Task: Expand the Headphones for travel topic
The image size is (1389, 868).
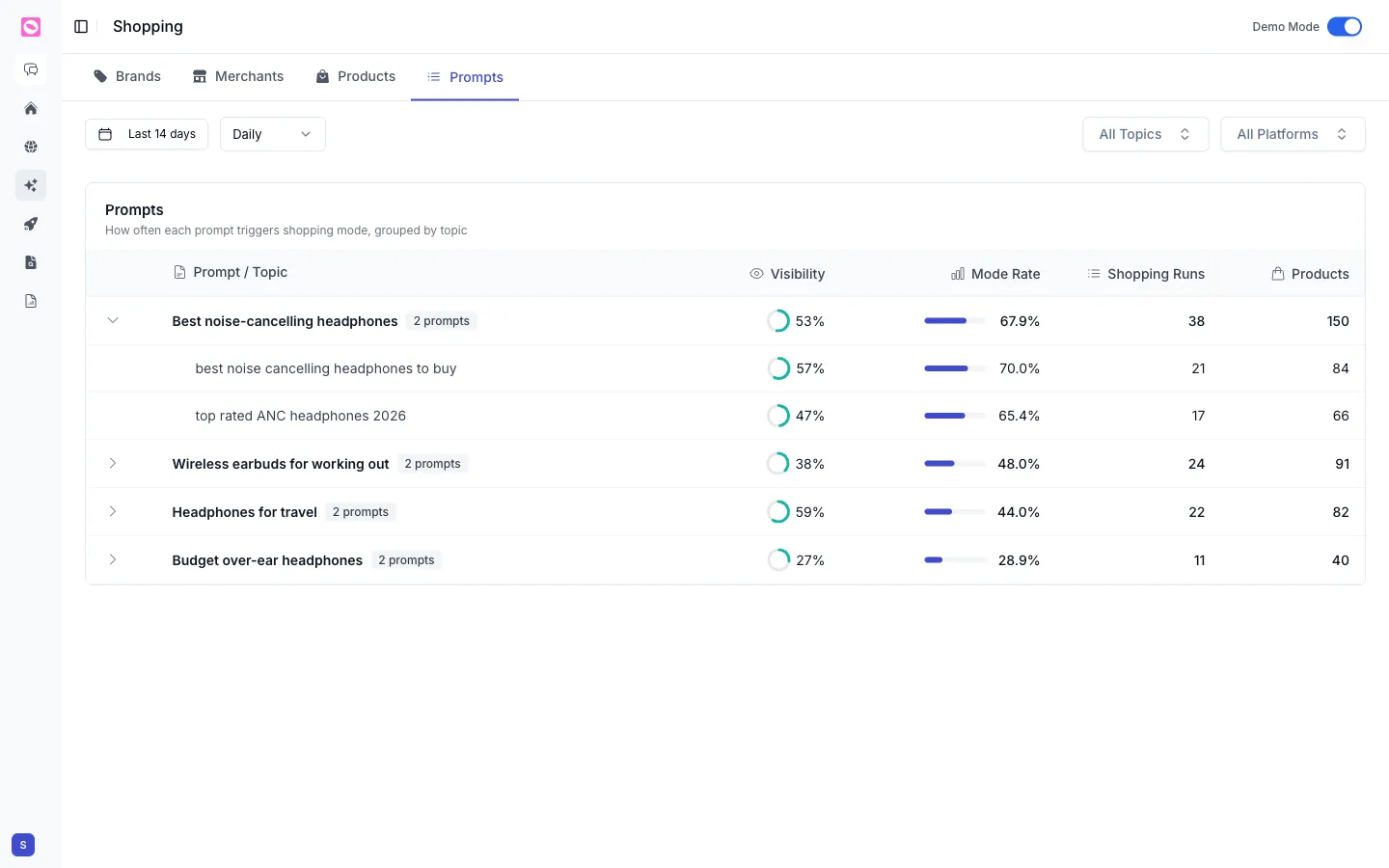Action: click(113, 511)
